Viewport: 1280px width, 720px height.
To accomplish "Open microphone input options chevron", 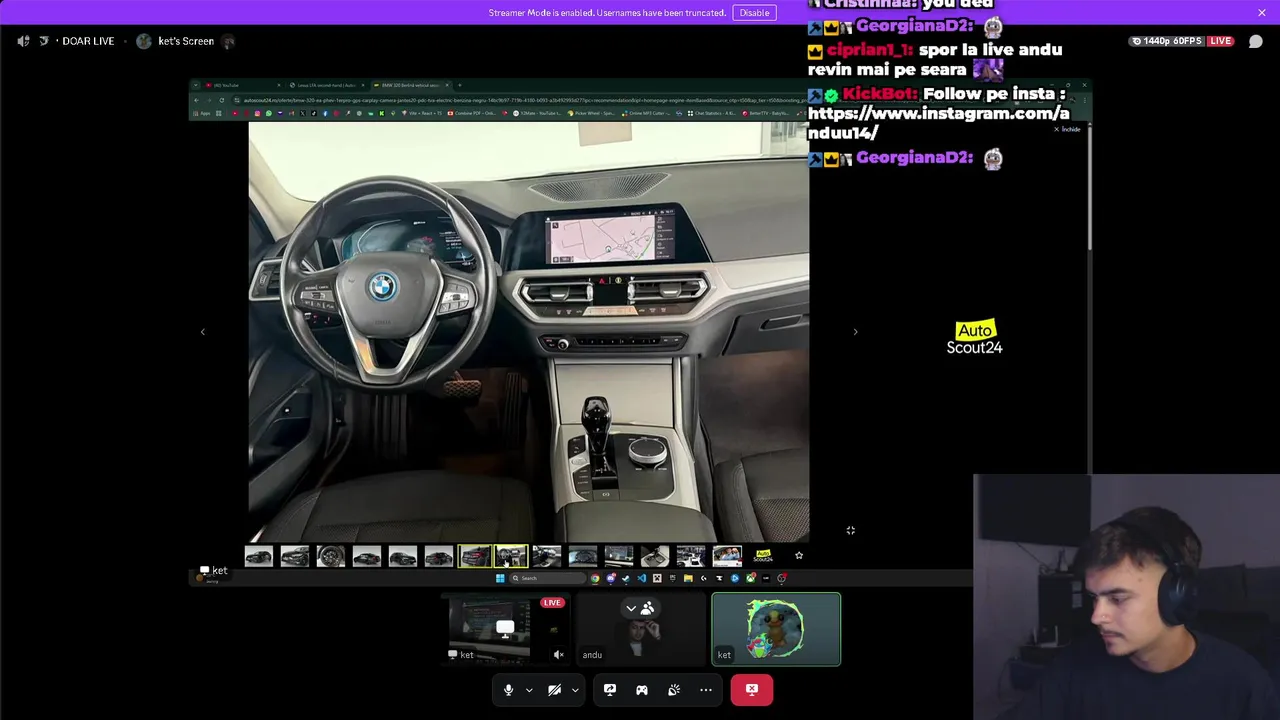I will [x=529, y=690].
